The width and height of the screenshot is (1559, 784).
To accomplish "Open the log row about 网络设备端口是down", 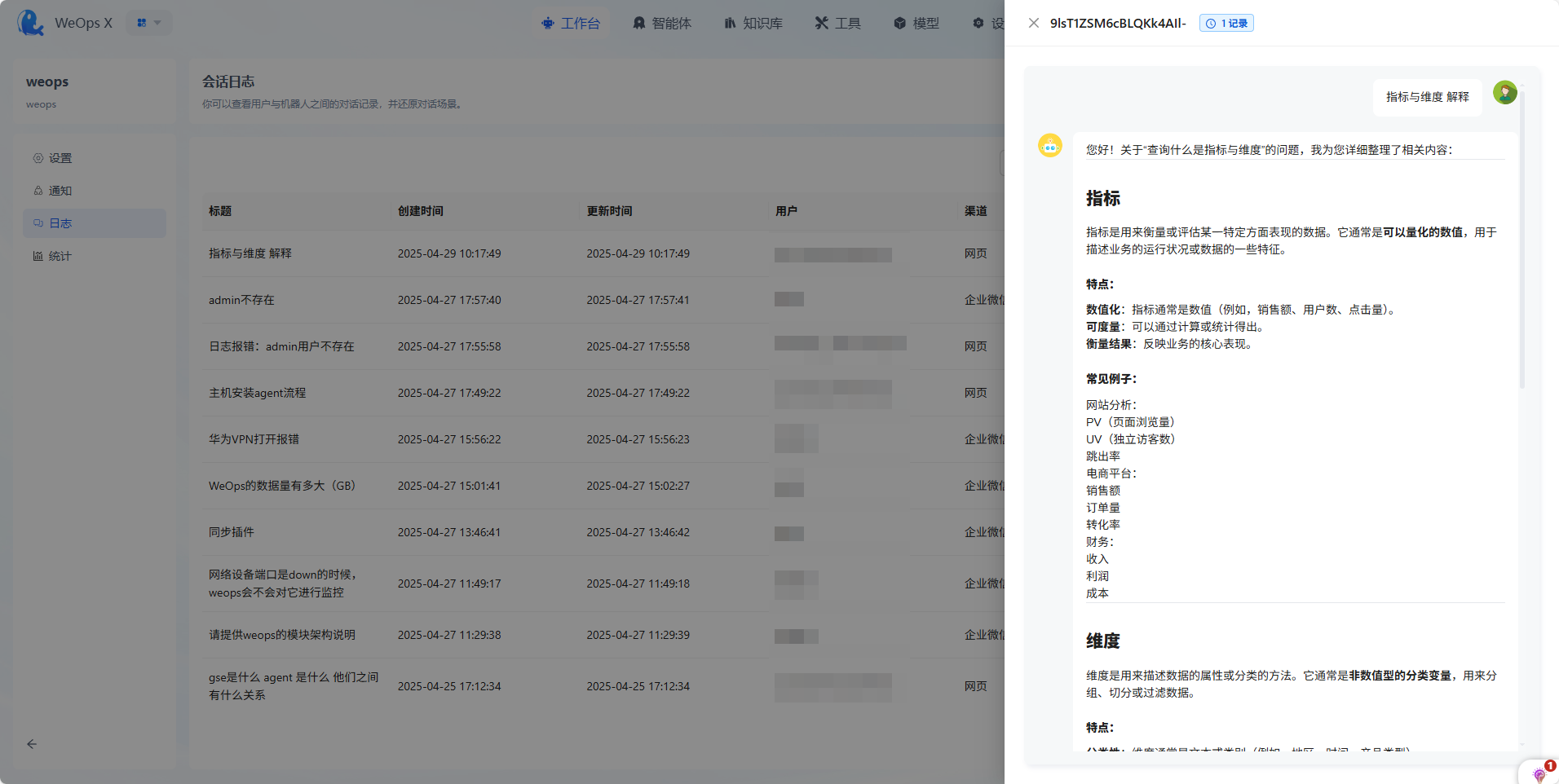I will pyautogui.click(x=603, y=584).
